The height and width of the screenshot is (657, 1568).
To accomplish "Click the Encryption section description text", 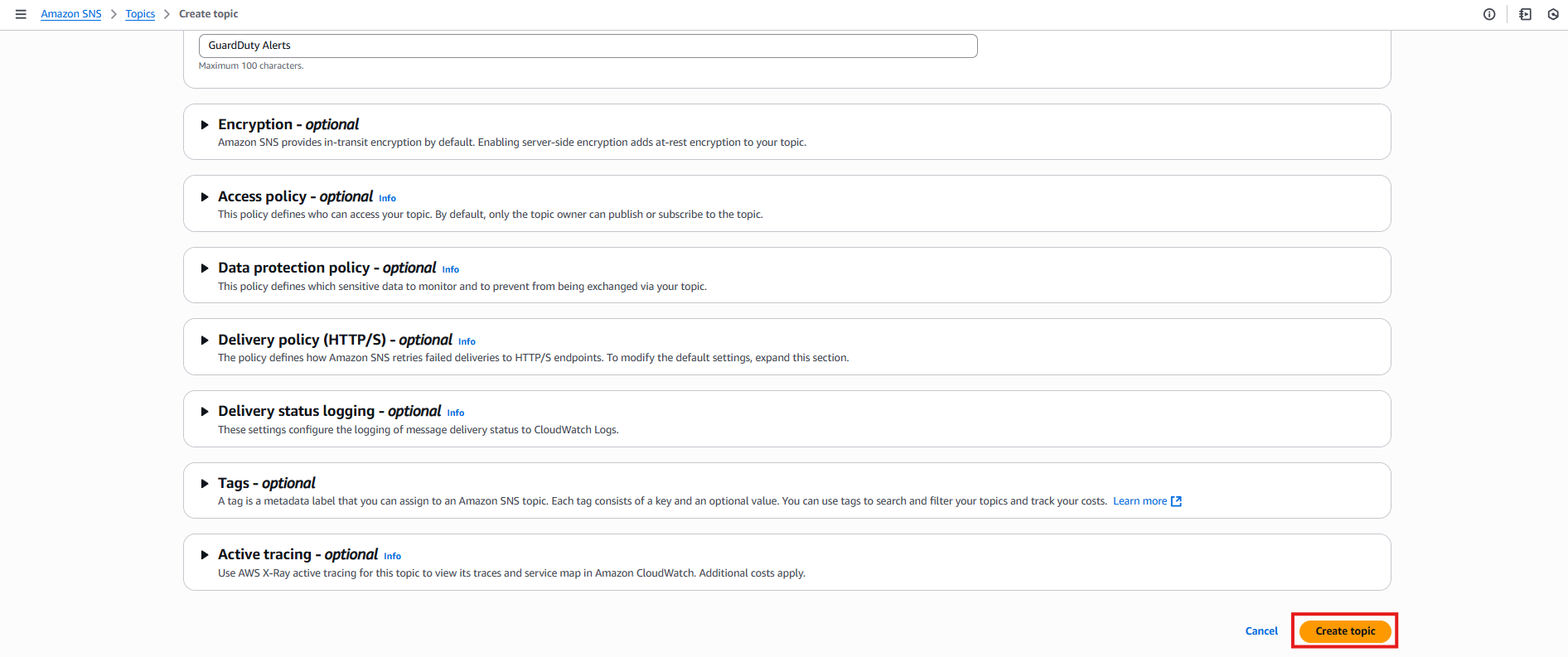I will click(x=512, y=143).
